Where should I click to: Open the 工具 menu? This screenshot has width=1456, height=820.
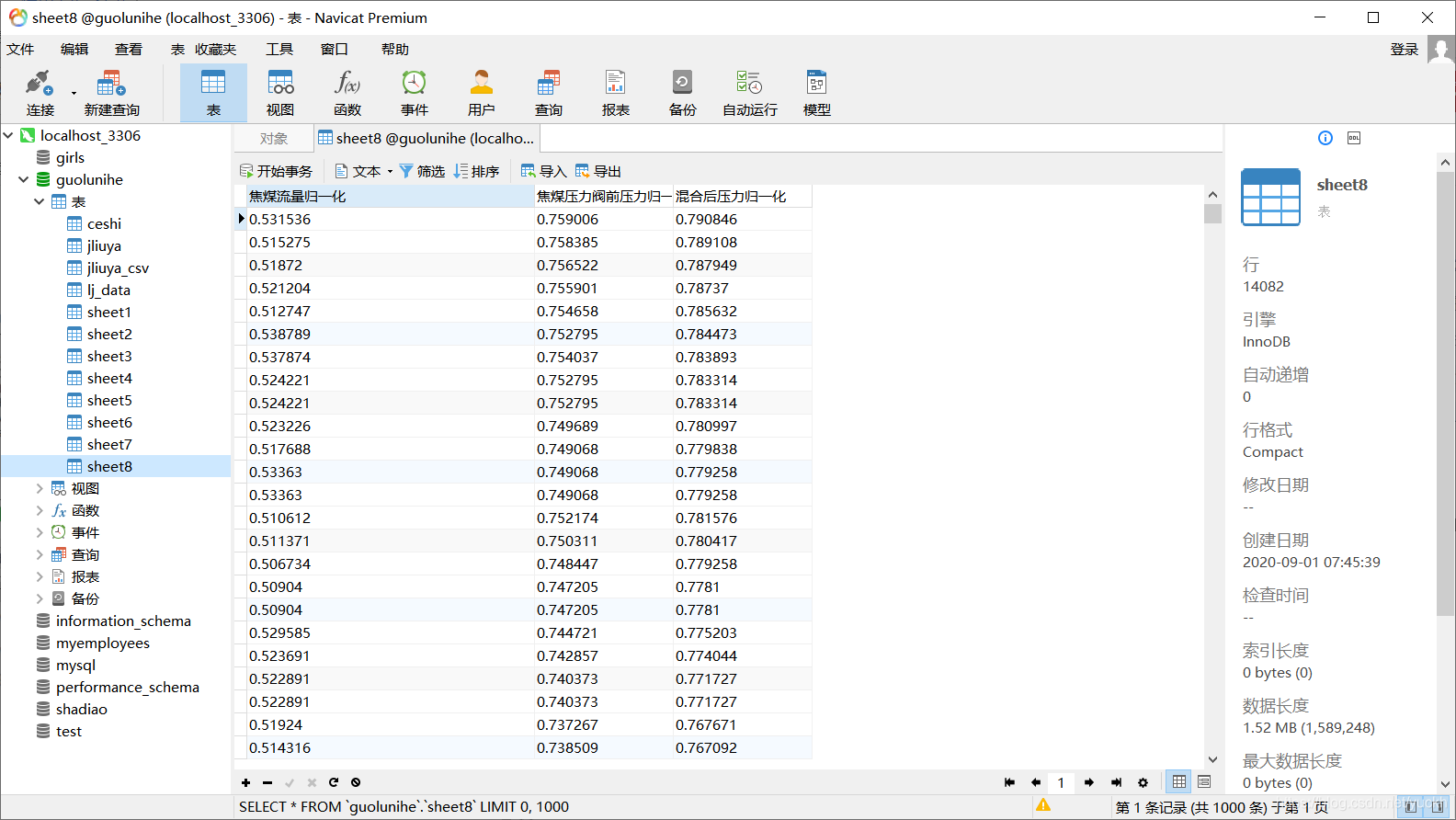point(279,49)
